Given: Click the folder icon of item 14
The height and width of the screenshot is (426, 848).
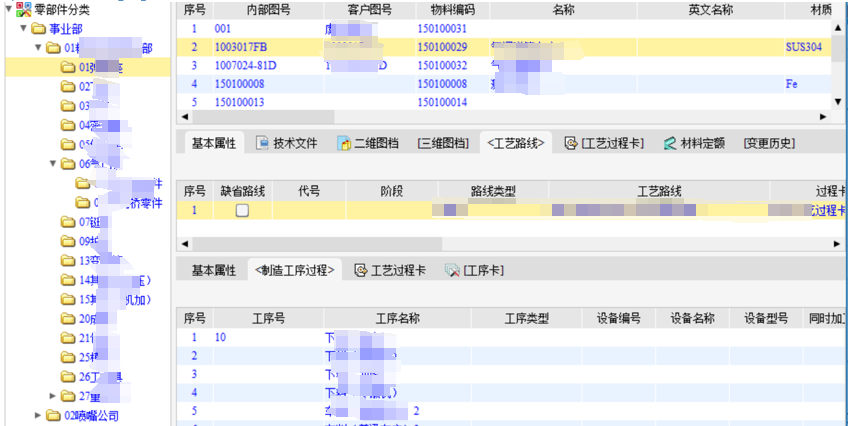Looking at the screenshot, I should 68,280.
